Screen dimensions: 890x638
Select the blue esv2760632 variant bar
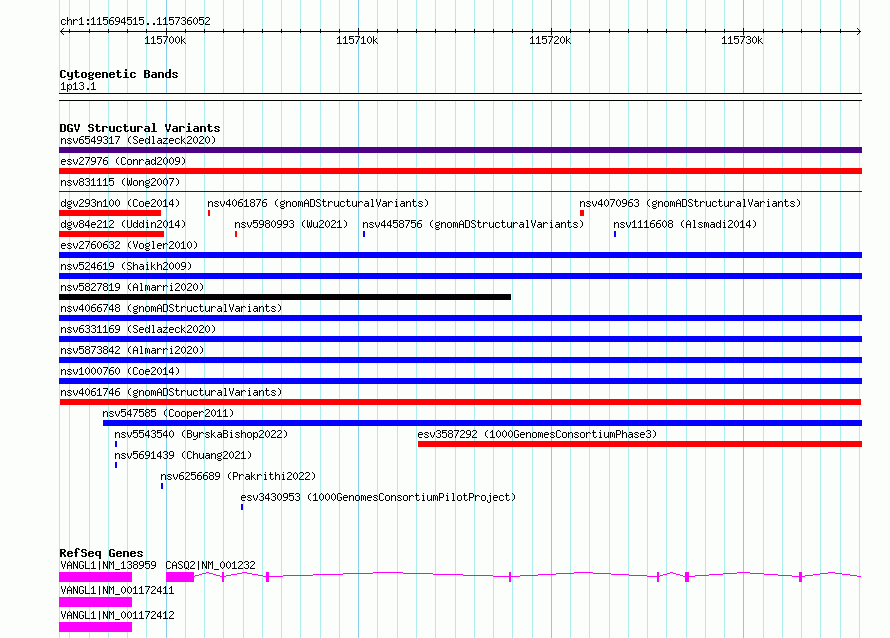(460, 255)
